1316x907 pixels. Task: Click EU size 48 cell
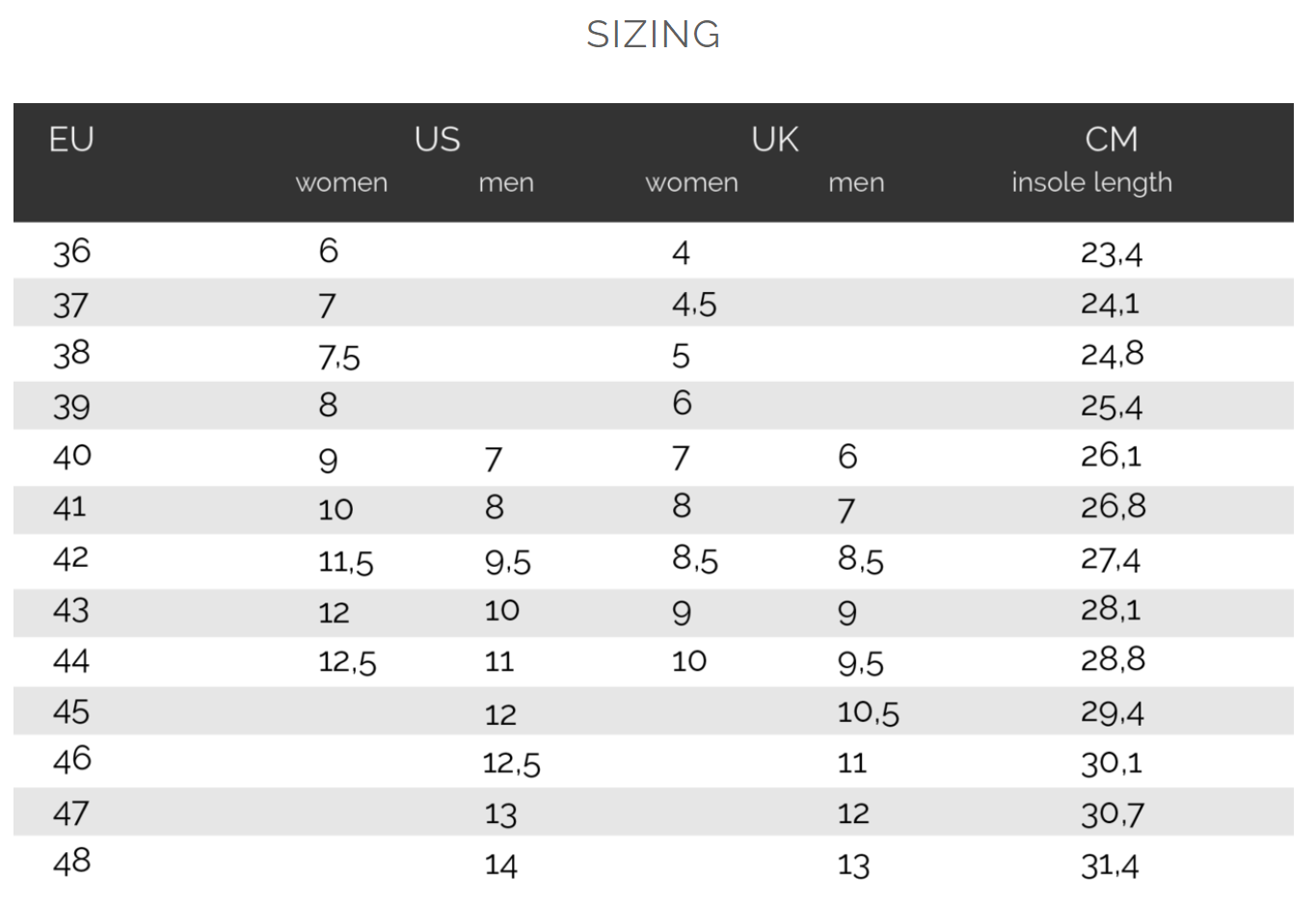click(x=71, y=861)
